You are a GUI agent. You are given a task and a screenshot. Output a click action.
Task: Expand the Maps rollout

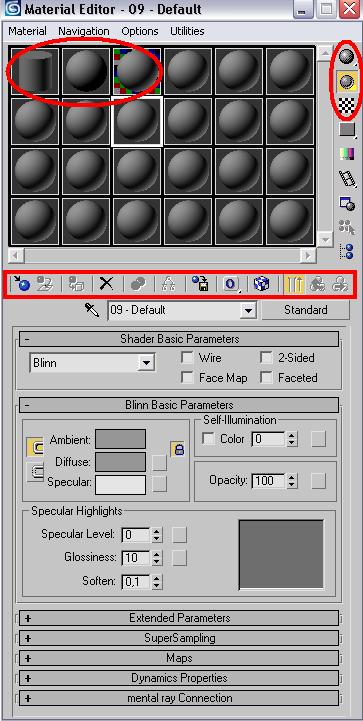pos(179,658)
